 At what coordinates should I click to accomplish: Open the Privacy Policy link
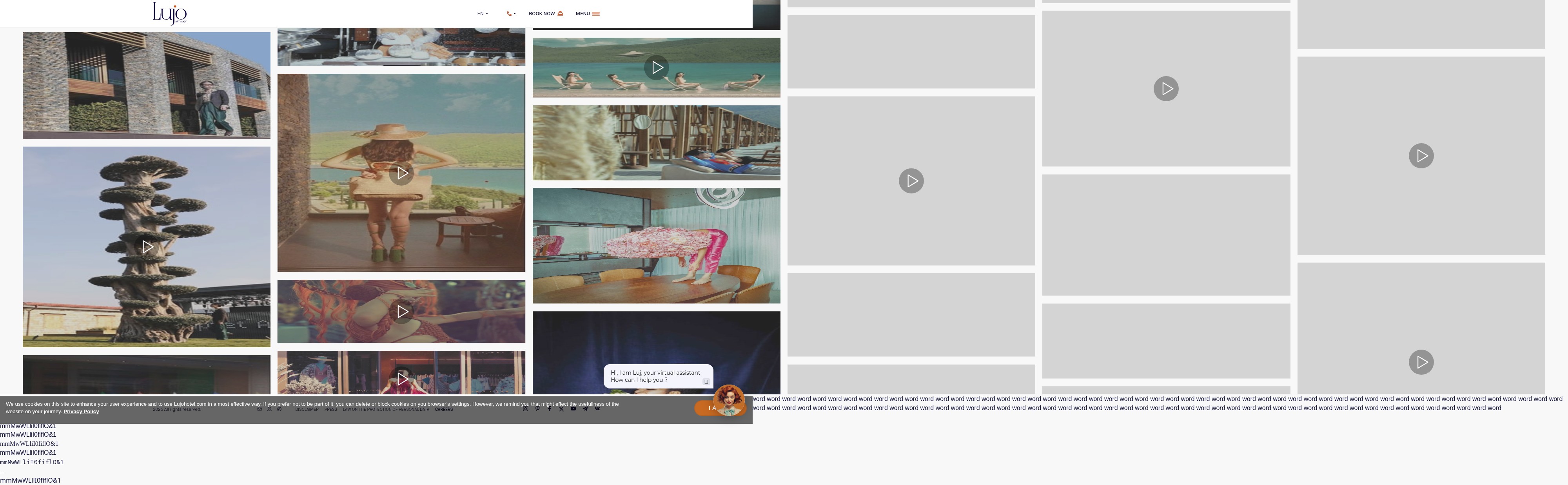click(x=81, y=411)
